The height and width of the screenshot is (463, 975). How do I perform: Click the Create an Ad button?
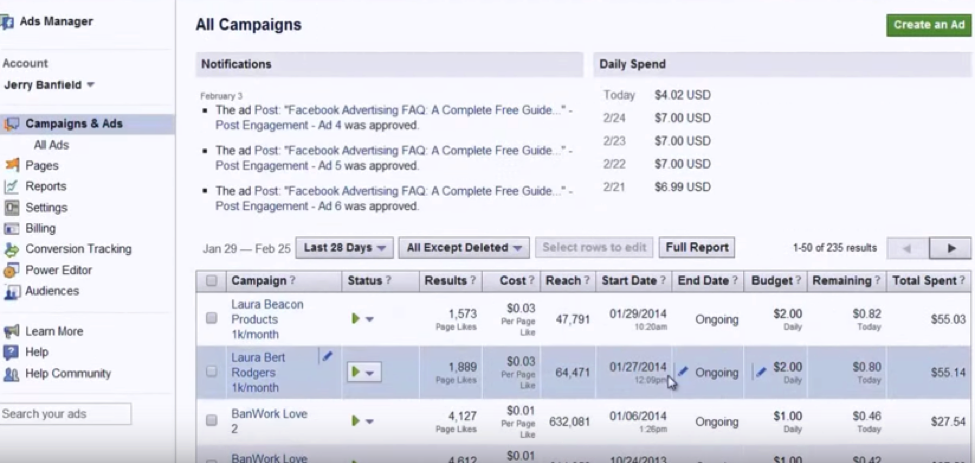click(928, 25)
